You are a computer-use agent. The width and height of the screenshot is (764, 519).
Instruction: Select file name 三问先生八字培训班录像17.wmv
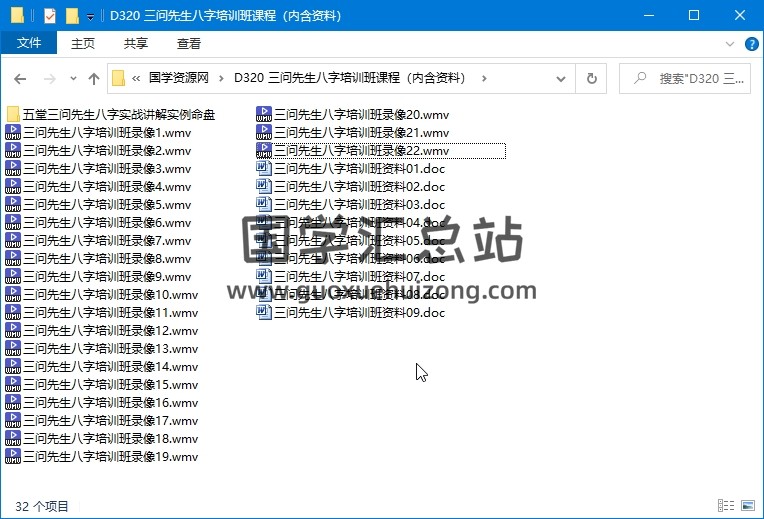click(111, 421)
